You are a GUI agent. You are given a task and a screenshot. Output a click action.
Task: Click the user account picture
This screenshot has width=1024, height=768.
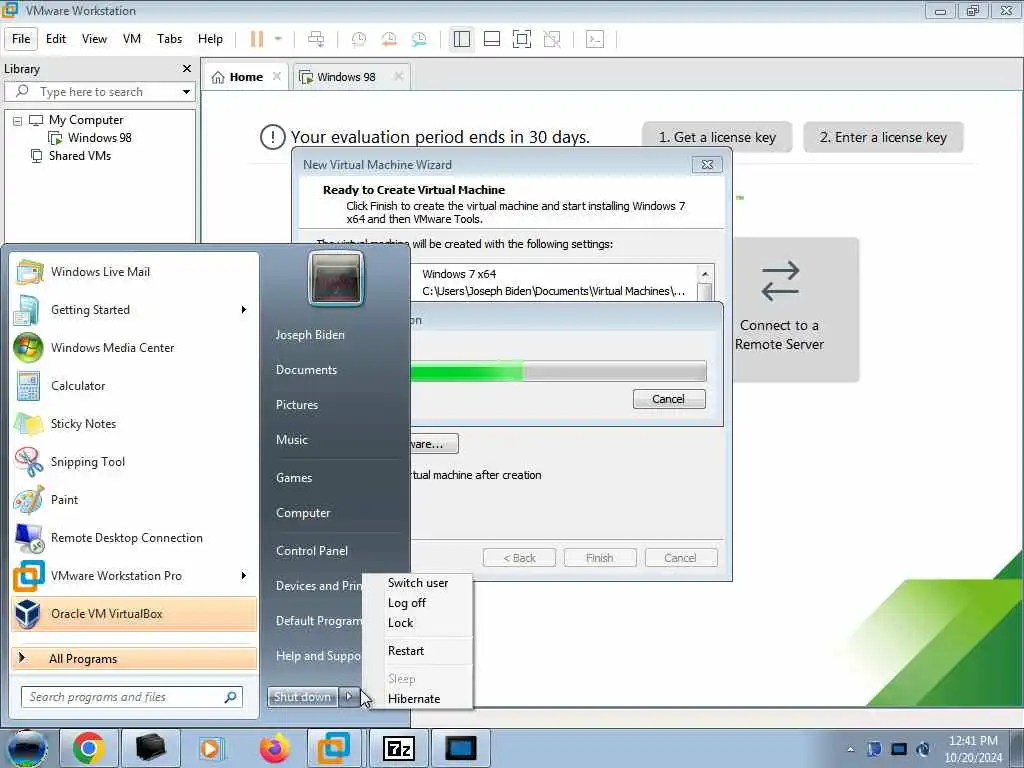pos(336,279)
